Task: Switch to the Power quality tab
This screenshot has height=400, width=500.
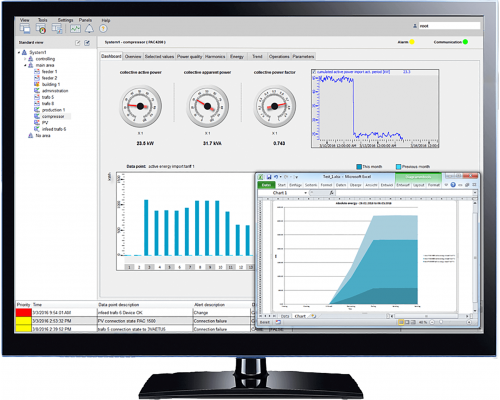Action: (189, 57)
